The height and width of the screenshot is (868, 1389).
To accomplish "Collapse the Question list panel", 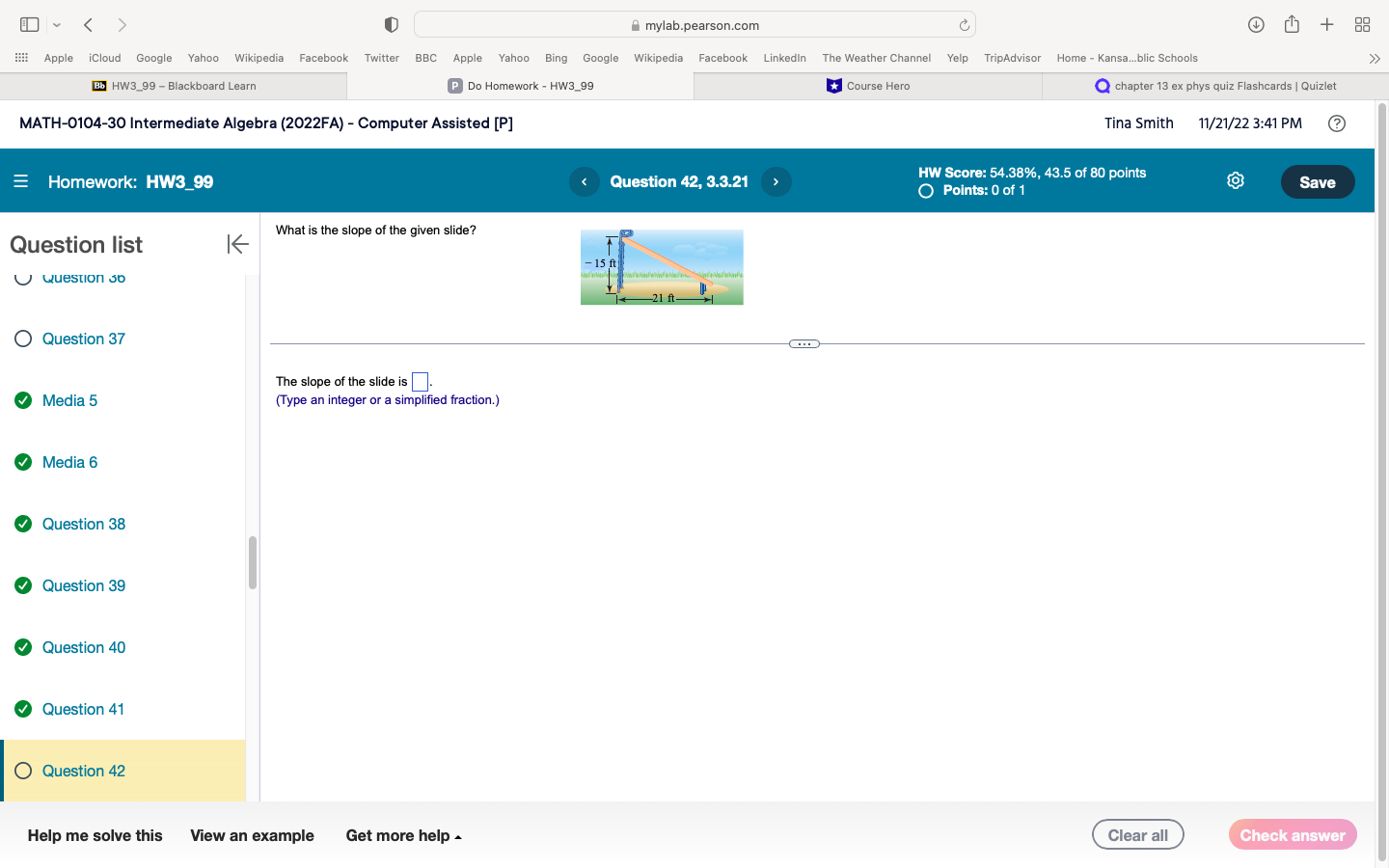I will pyautogui.click(x=237, y=244).
